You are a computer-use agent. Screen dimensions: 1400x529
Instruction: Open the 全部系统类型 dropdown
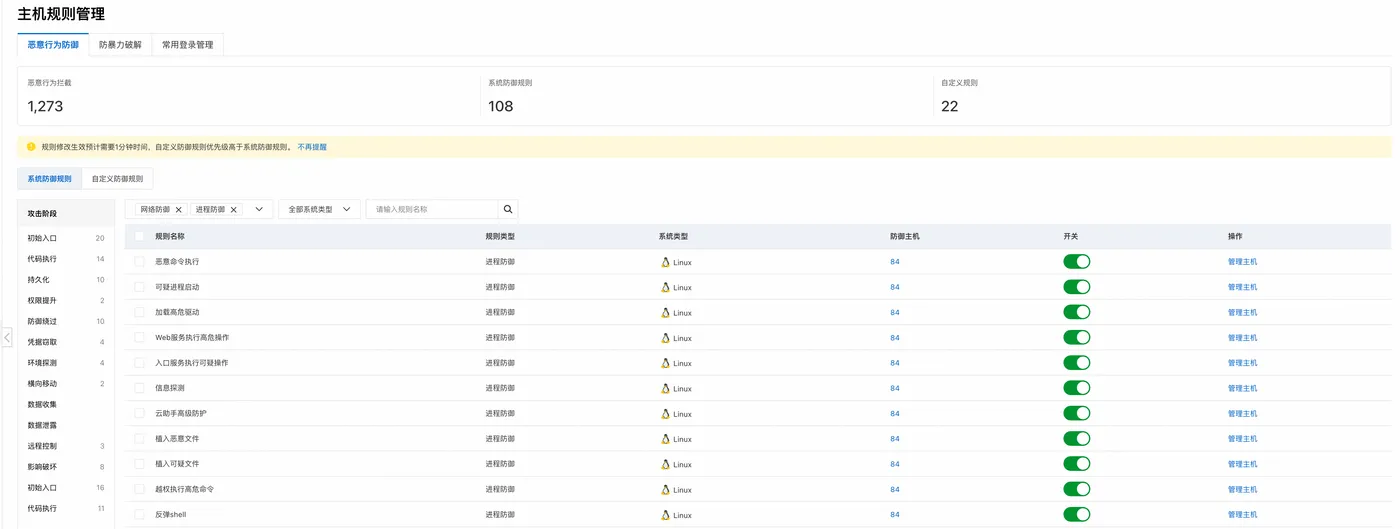pyautogui.click(x=319, y=209)
